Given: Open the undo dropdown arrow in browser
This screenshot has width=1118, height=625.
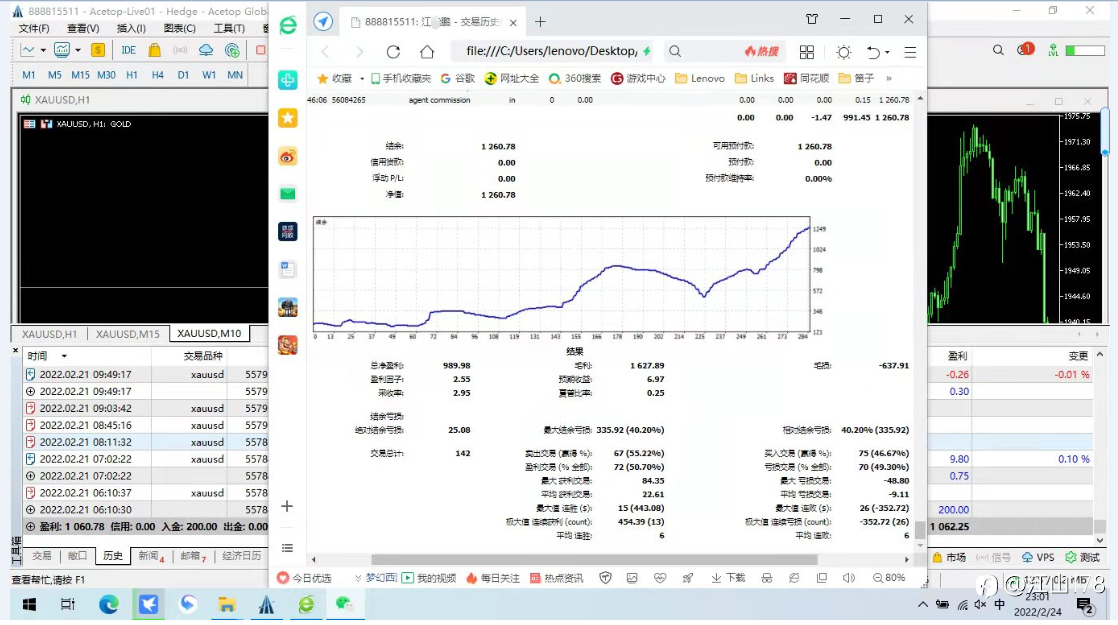Looking at the screenshot, I should coord(887,52).
